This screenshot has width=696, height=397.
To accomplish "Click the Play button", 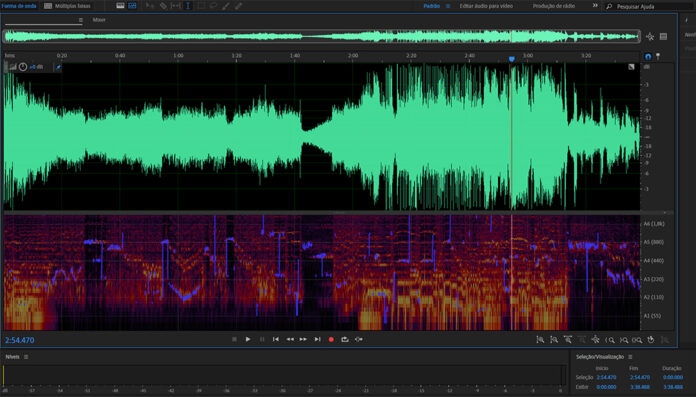I will (248, 339).
